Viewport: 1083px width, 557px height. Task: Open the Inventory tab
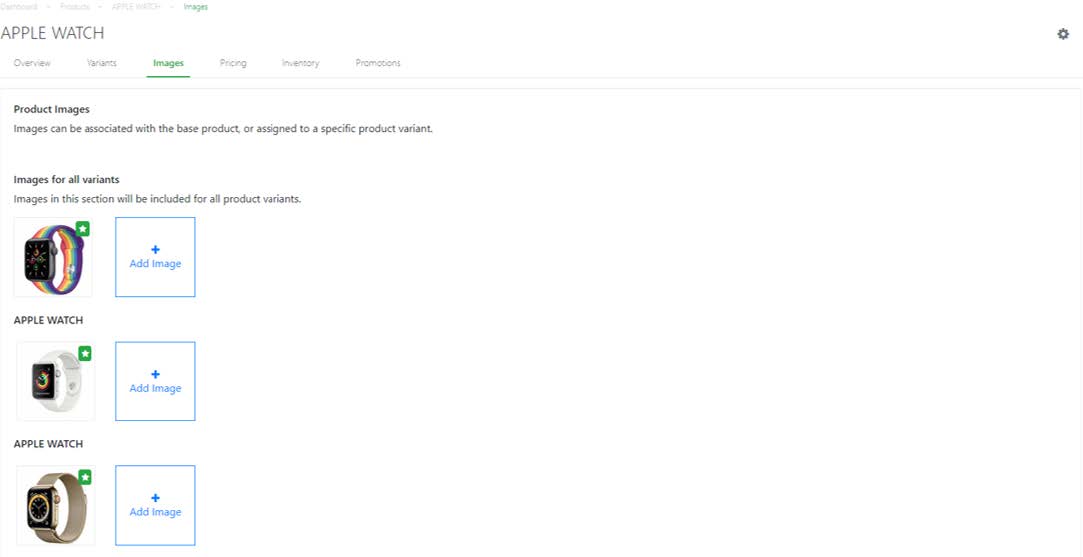300,63
